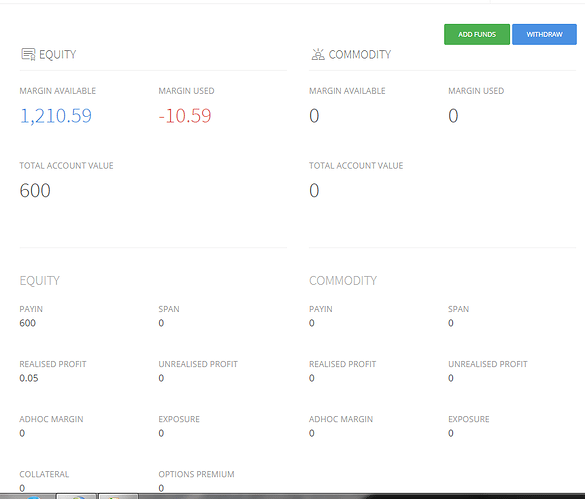Click the Equity OPTIONS PREMIUM label

[196, 474]
